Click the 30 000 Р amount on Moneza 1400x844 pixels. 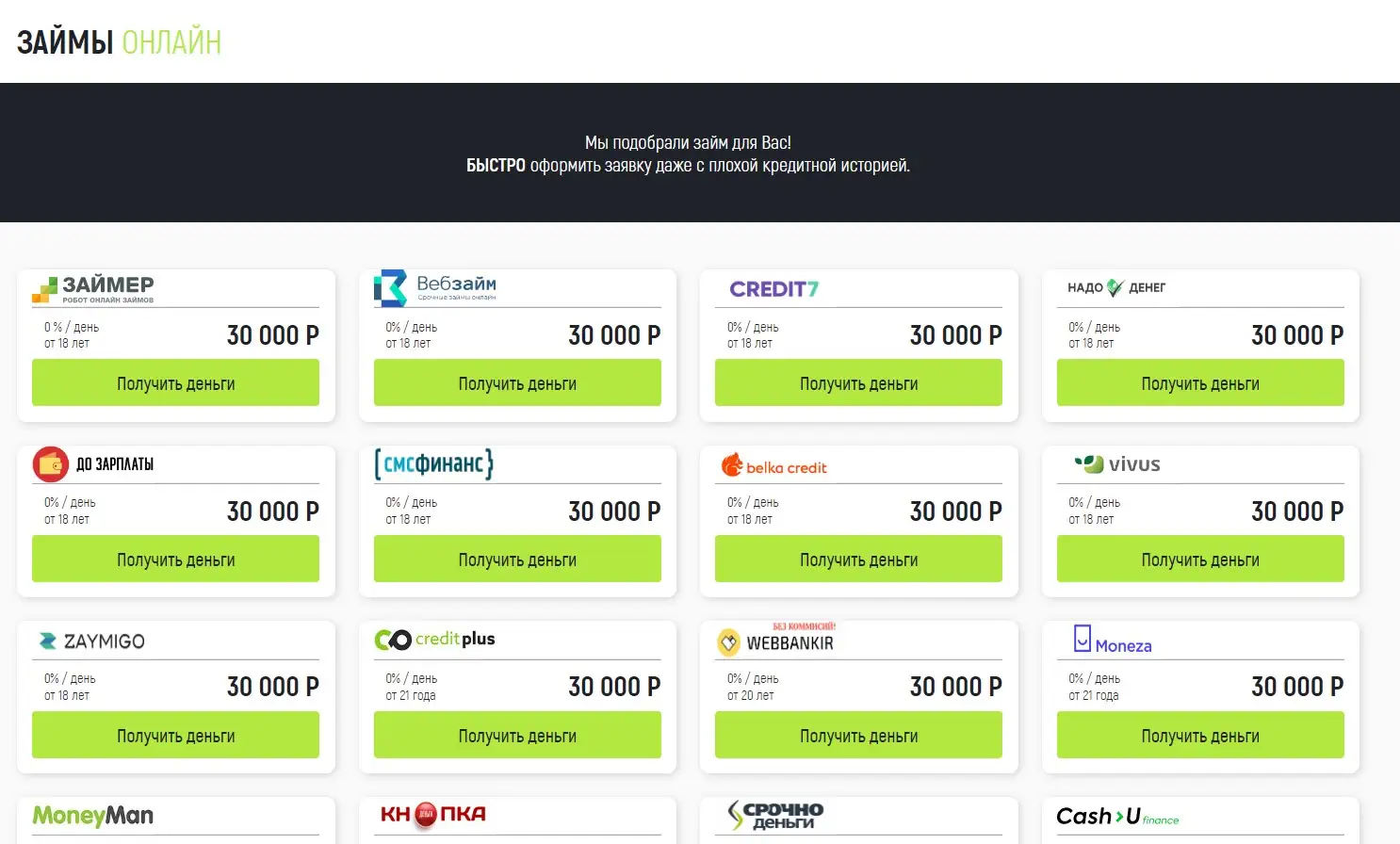pos(1297,687)
